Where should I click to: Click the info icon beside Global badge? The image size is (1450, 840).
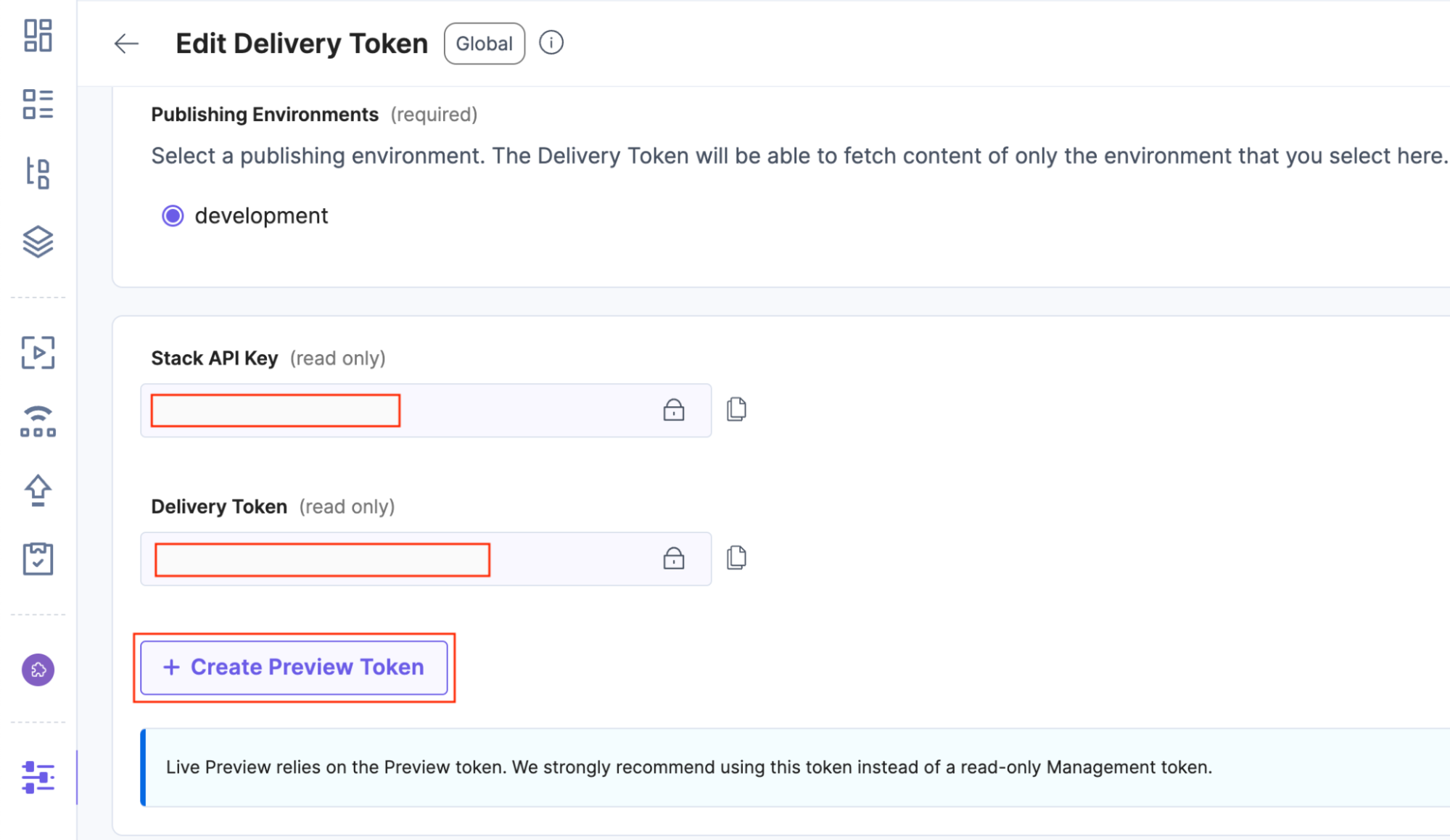click(551, 43)
